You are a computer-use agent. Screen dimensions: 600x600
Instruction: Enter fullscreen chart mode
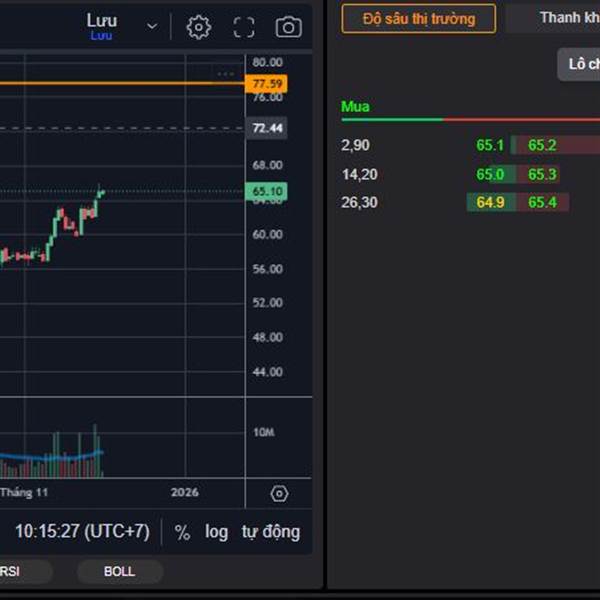coord(244,27)
